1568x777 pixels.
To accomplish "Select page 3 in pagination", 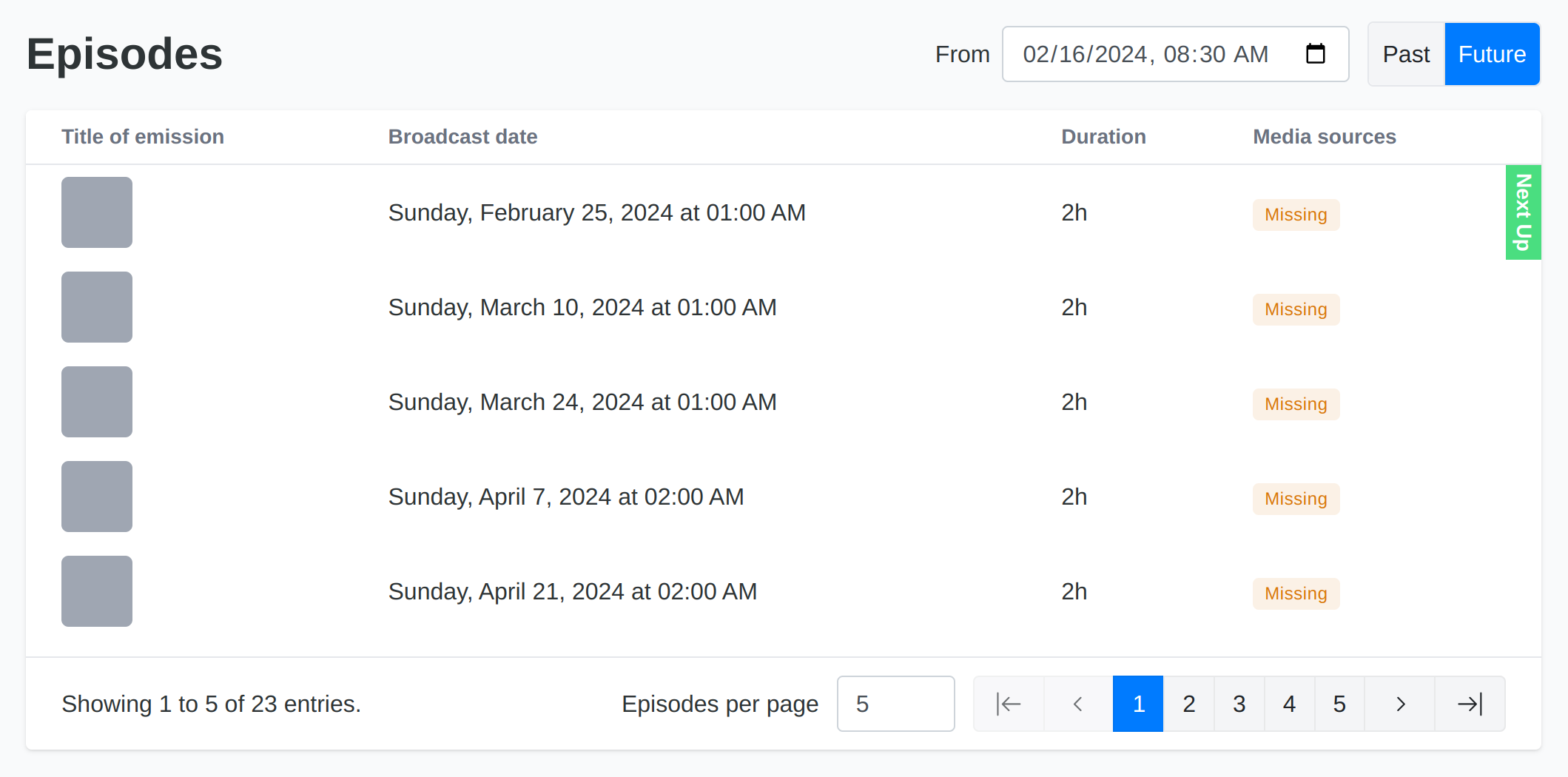I will click(1239, 704).
